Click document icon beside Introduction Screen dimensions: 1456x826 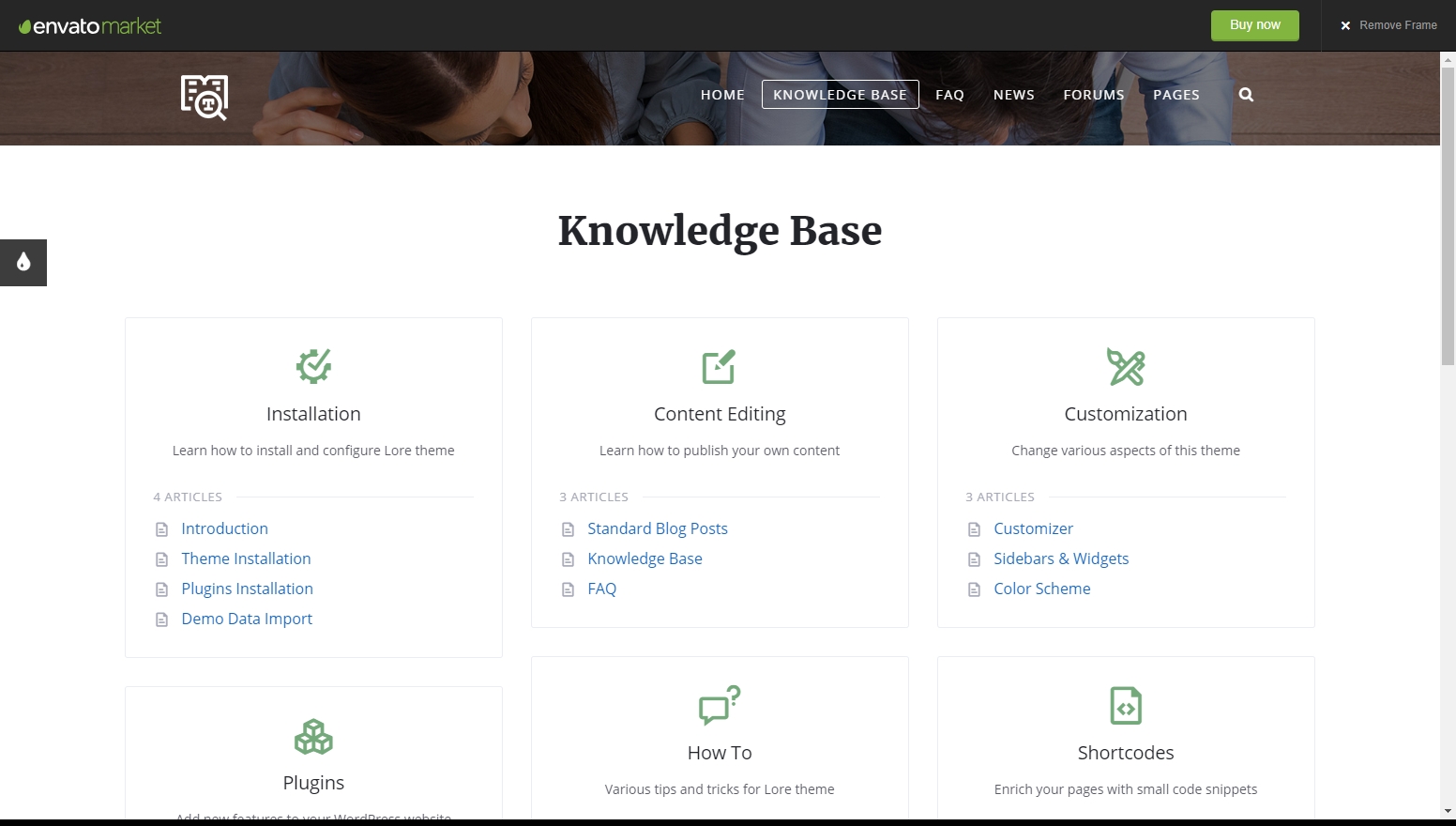tap(161, 529)
